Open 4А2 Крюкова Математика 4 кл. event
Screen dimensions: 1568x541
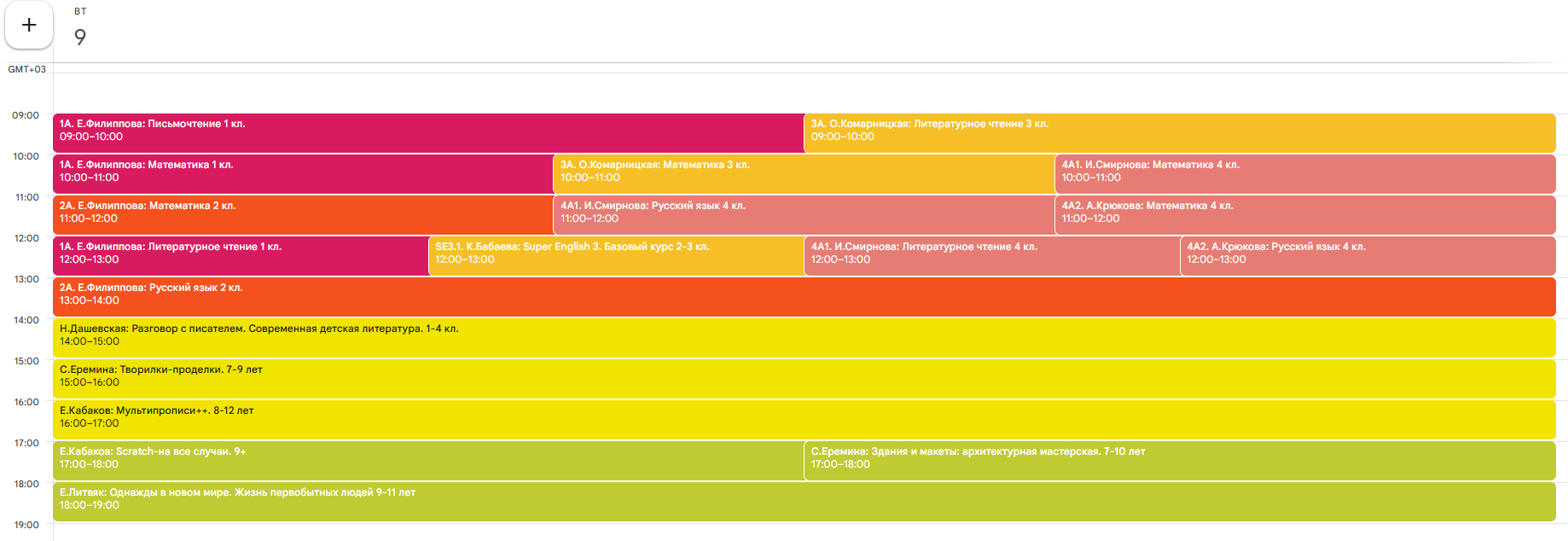(x=1304, y=215)
